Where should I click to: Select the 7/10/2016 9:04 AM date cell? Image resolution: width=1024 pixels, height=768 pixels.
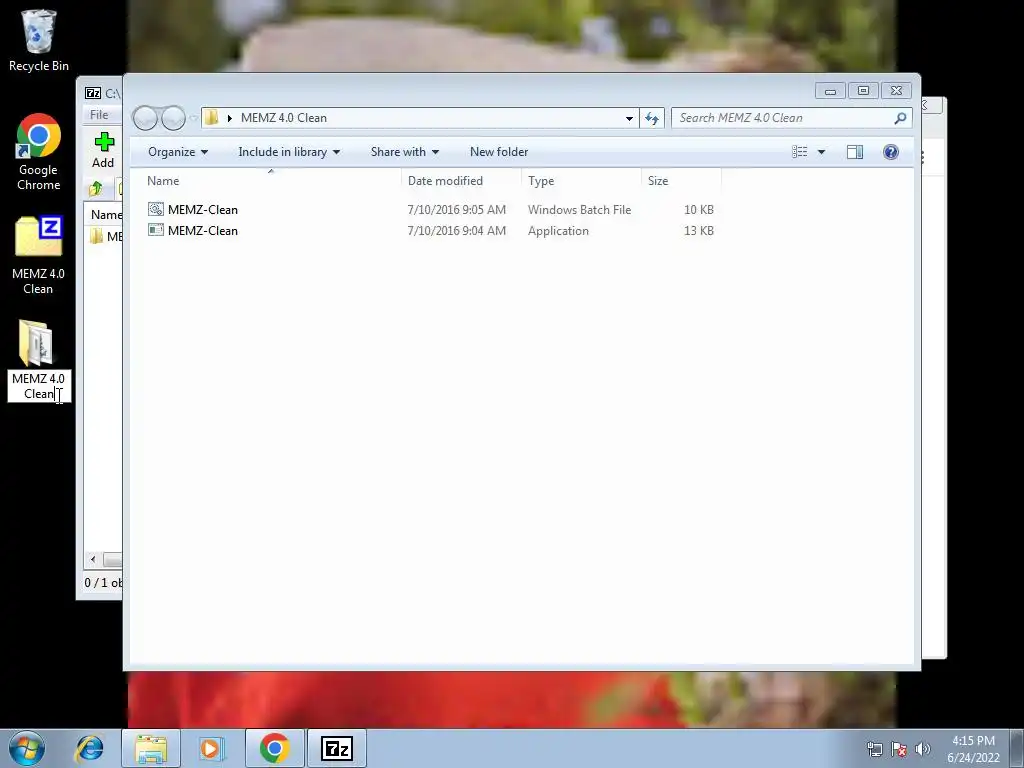(456, 231)
